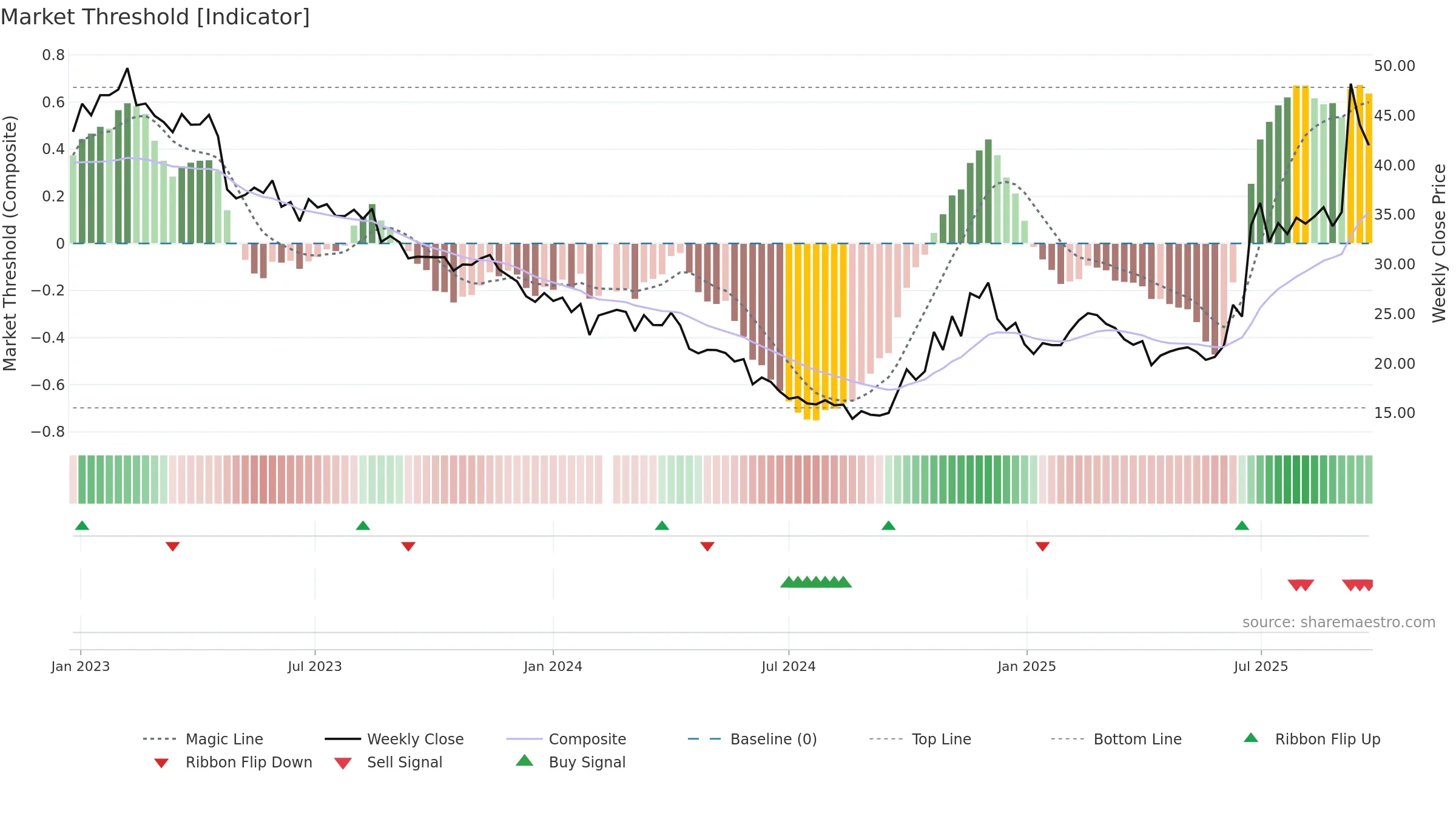
Task: Click the 25.00 price axis tick
Action: pos(1395,314)
